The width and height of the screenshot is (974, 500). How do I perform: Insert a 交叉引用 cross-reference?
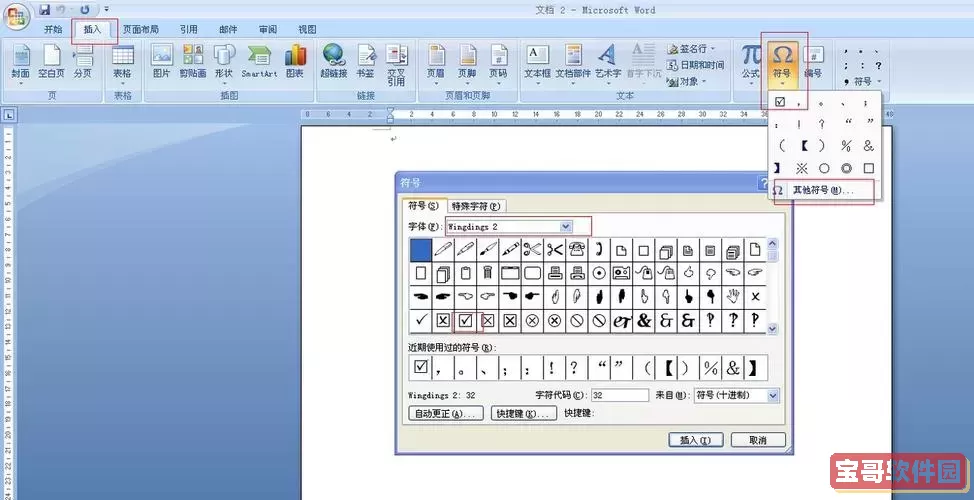[396, 63]
